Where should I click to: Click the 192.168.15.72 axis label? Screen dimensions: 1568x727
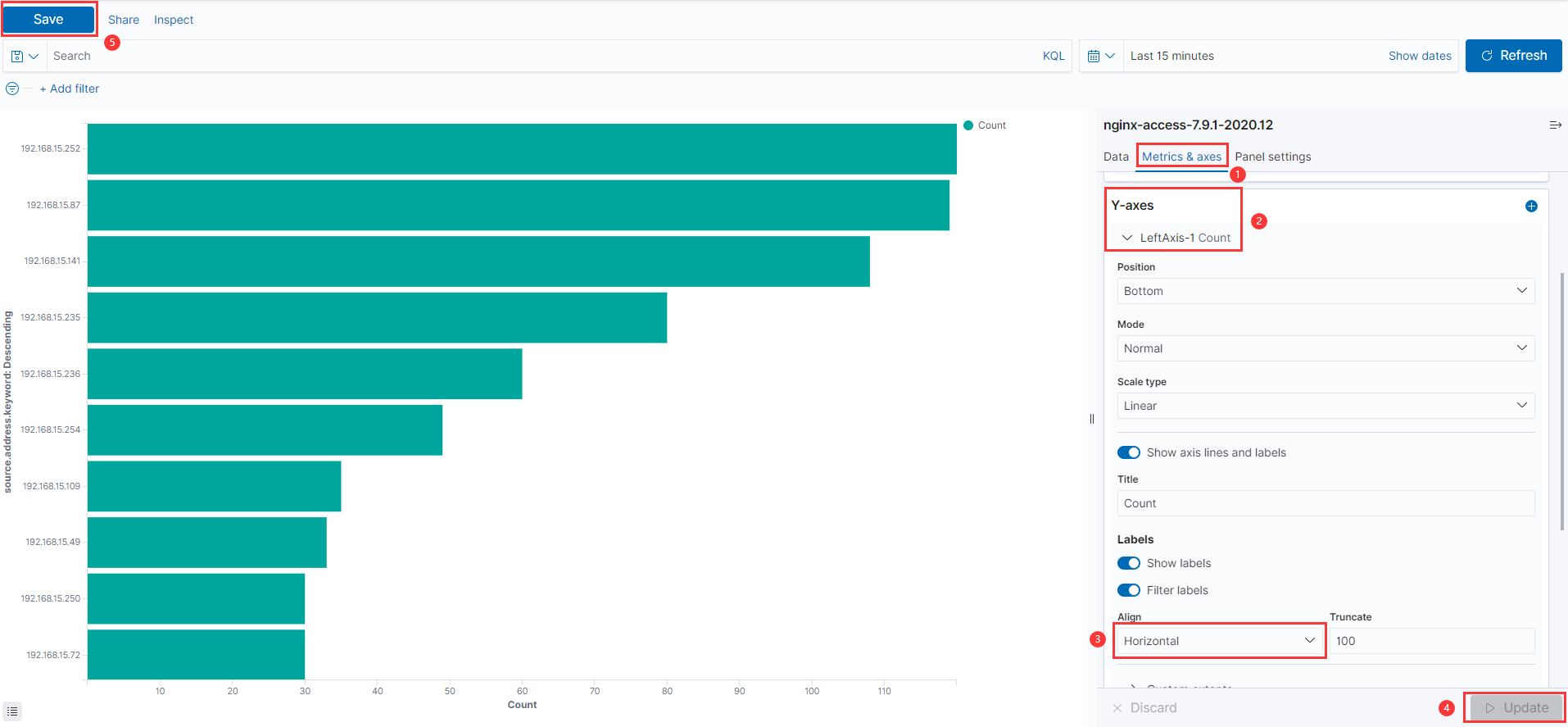pyautogui.click(x=53, y=655)
